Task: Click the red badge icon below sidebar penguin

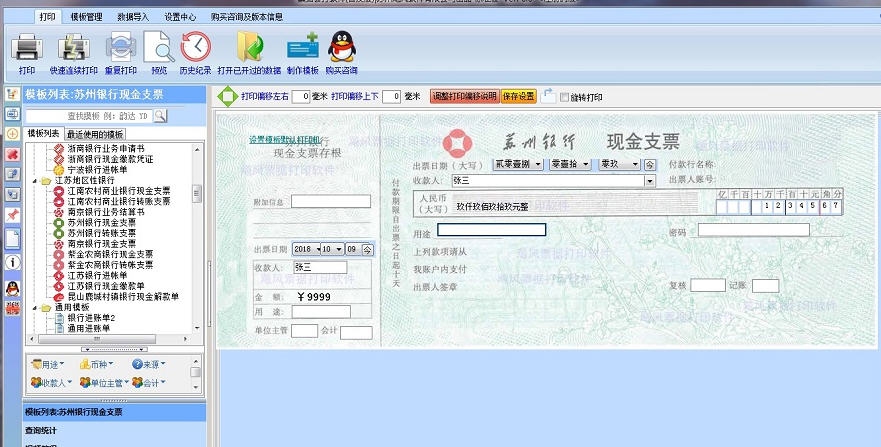Action: [12, 308]
